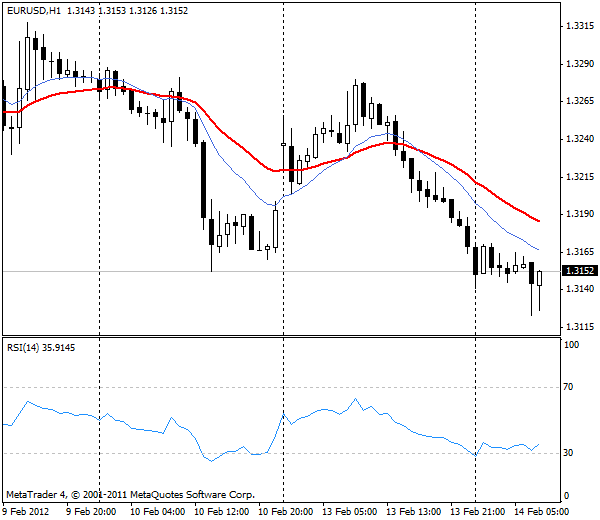Click the 1.3315 price axis label
Image resolution: width=600 pixels, height=520 pixels.
[580, 26]
